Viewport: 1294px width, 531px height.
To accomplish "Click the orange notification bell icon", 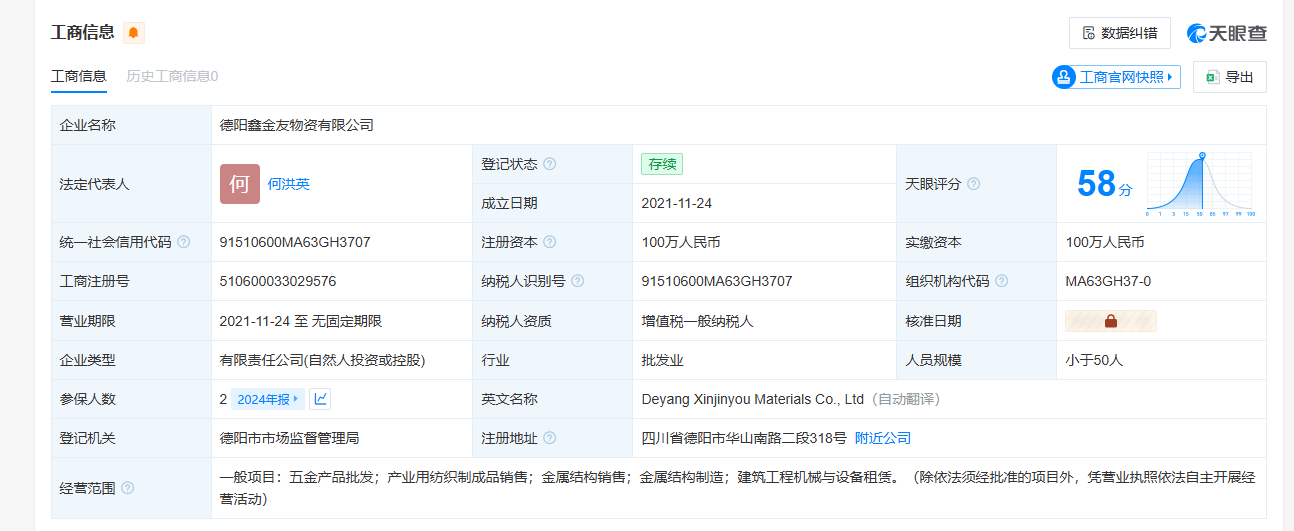I will click(134, 33).
